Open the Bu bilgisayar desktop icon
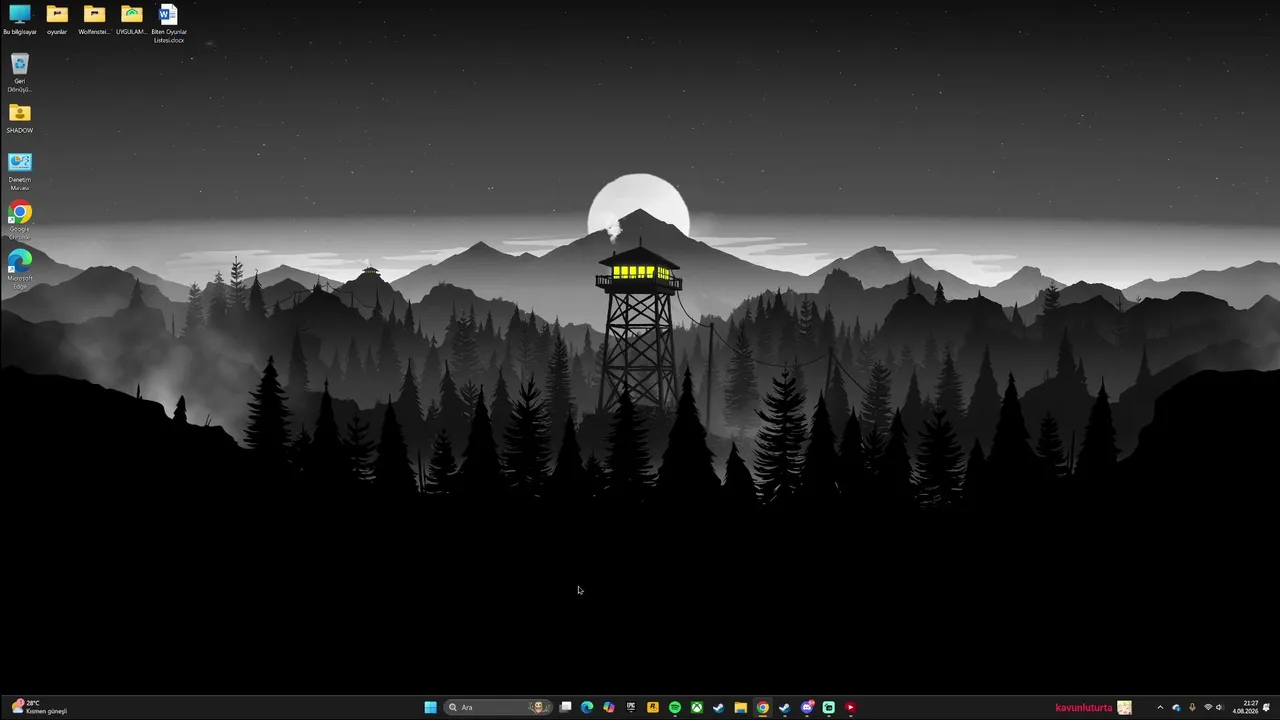 pos(20,20)
